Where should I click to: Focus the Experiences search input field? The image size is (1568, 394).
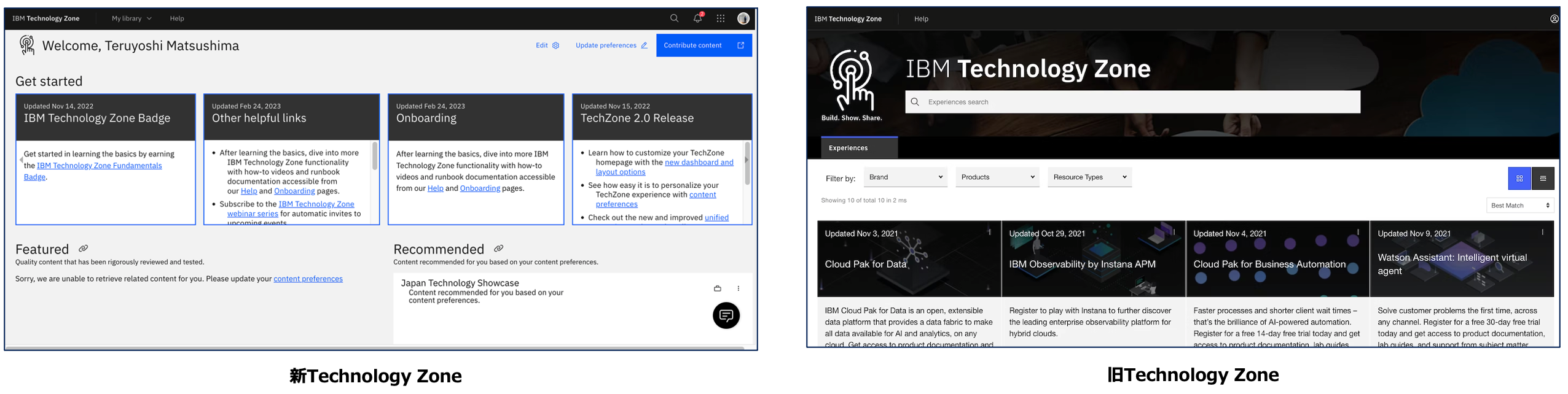[1132, 102]
